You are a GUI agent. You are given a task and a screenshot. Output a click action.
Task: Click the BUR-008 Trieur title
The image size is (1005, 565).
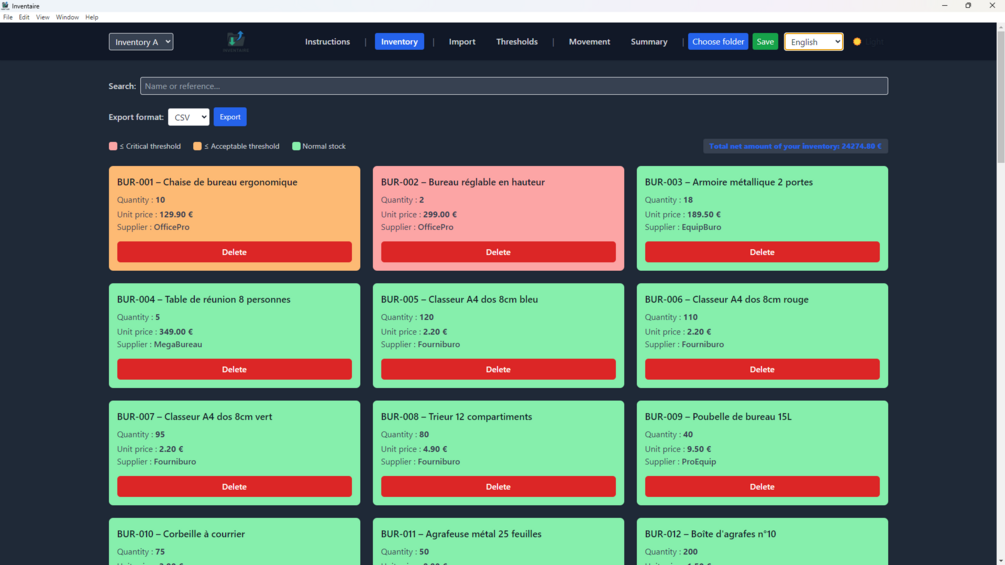[x=456, y=416]
